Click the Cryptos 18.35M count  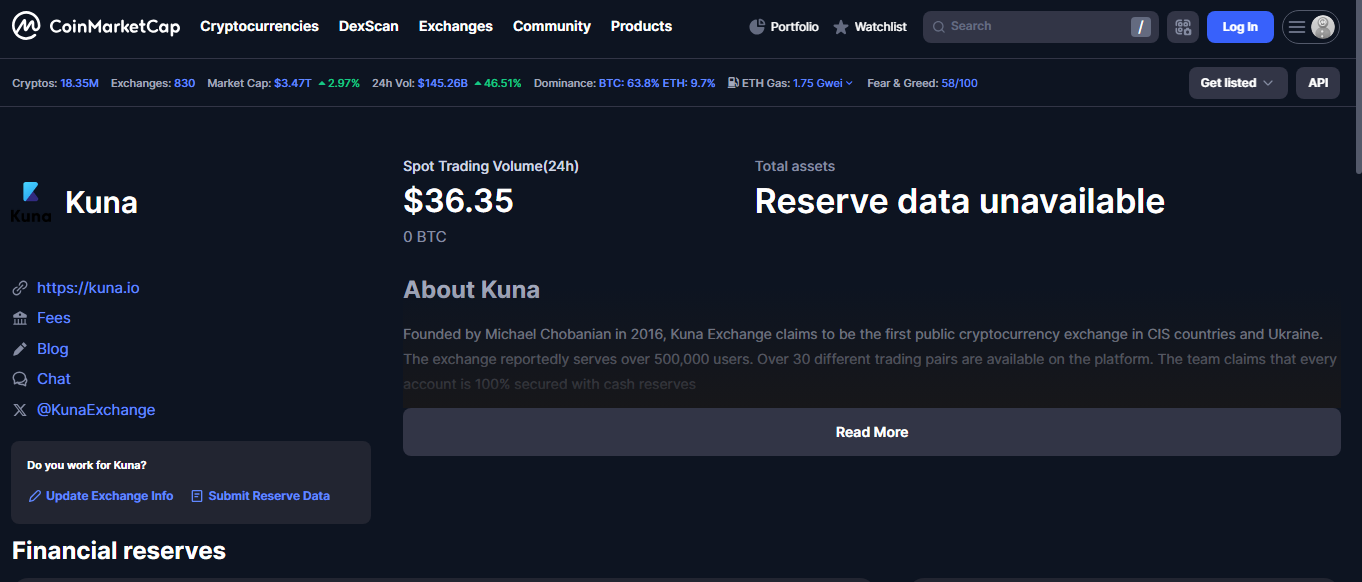pyautogui.click(x=79, y=83)
